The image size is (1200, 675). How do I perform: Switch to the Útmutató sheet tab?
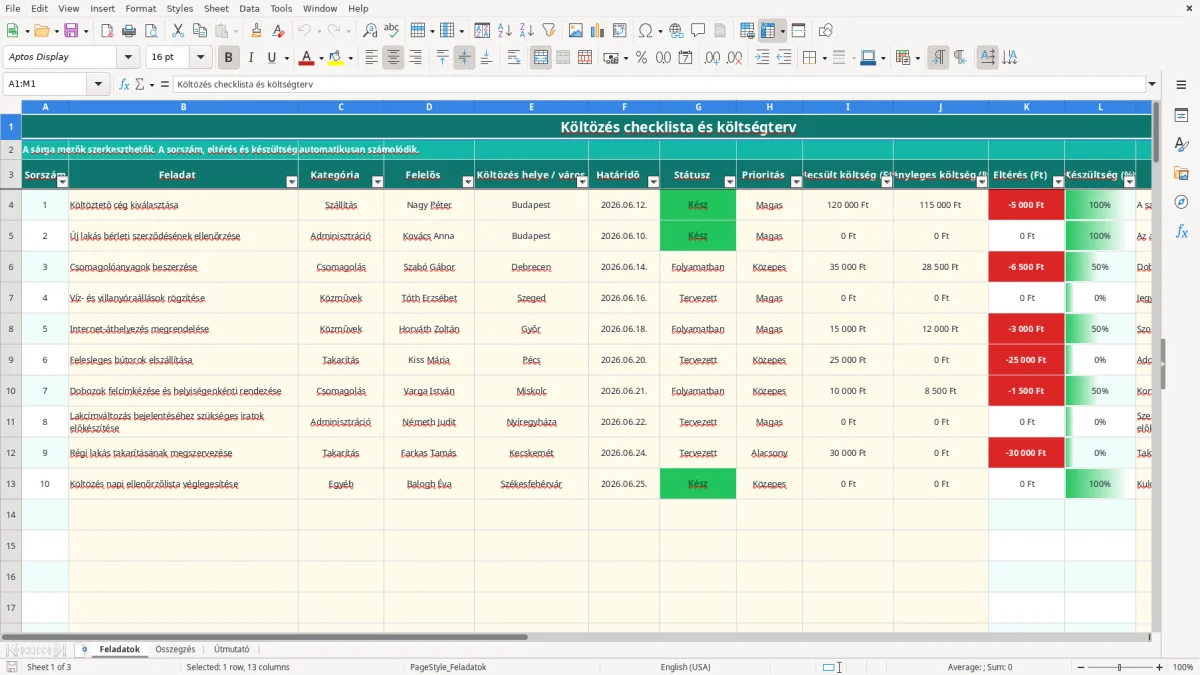[x=232, y=649]
